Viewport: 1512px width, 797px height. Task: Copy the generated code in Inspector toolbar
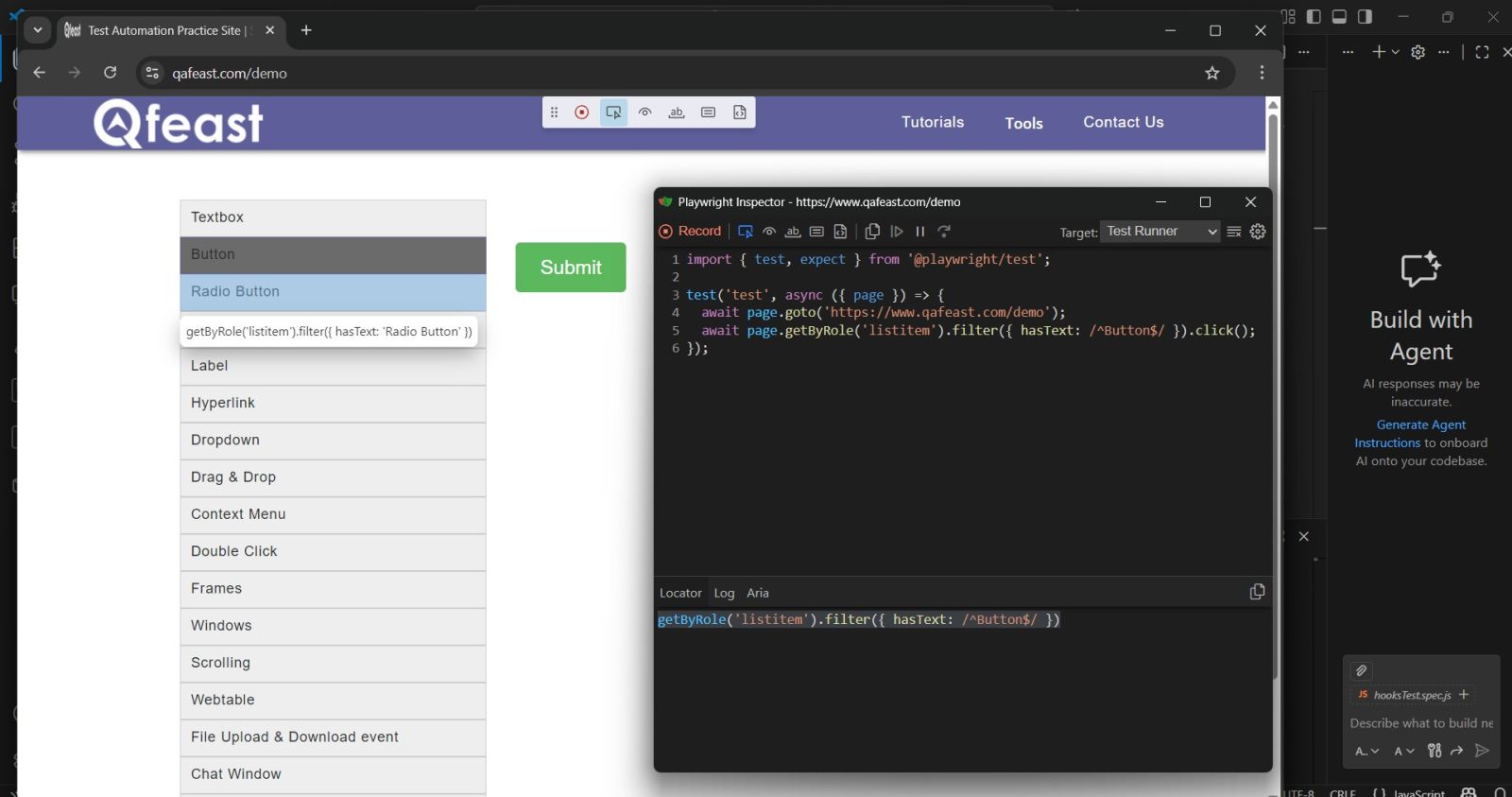pos(872,232)
